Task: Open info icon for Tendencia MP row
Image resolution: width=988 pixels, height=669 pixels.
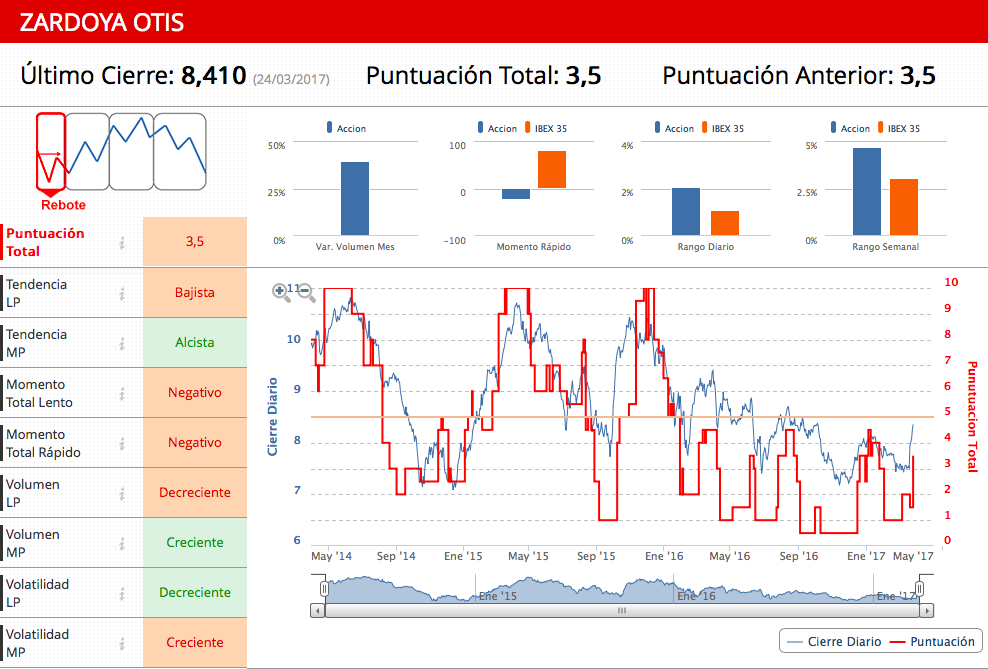Action: [122, 343]
